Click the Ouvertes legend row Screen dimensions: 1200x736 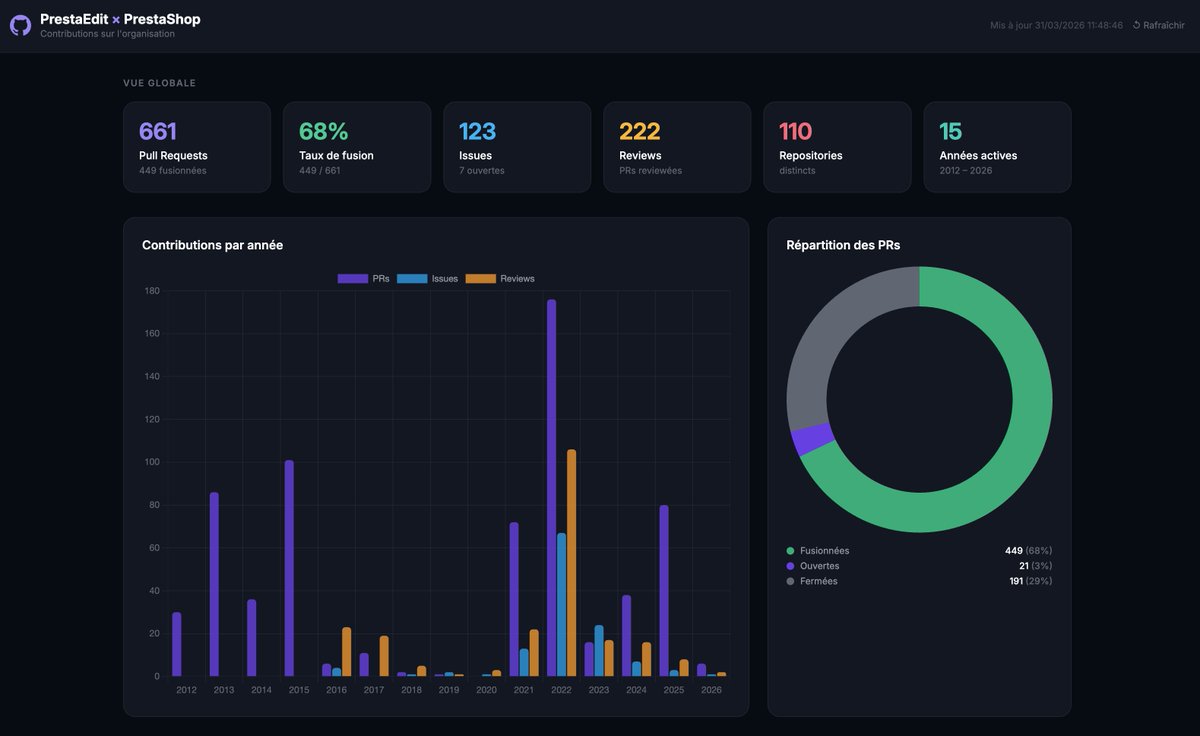click(x=919, y=566)
